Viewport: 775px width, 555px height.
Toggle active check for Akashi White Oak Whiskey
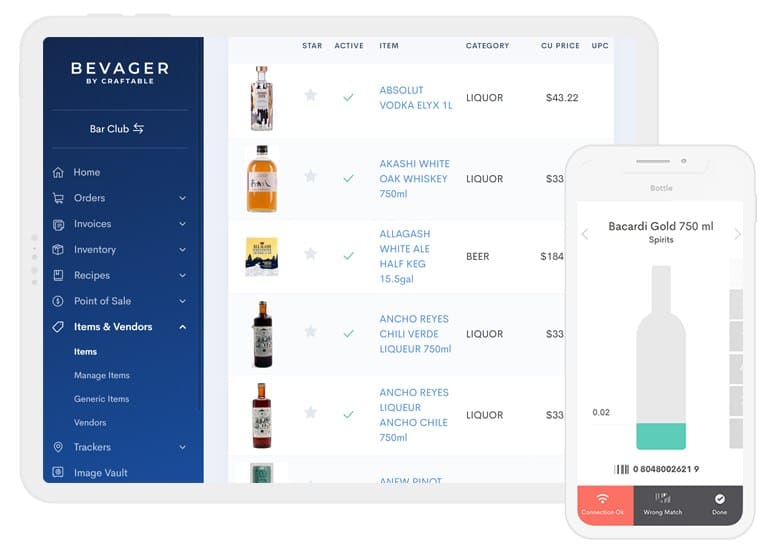348,178
